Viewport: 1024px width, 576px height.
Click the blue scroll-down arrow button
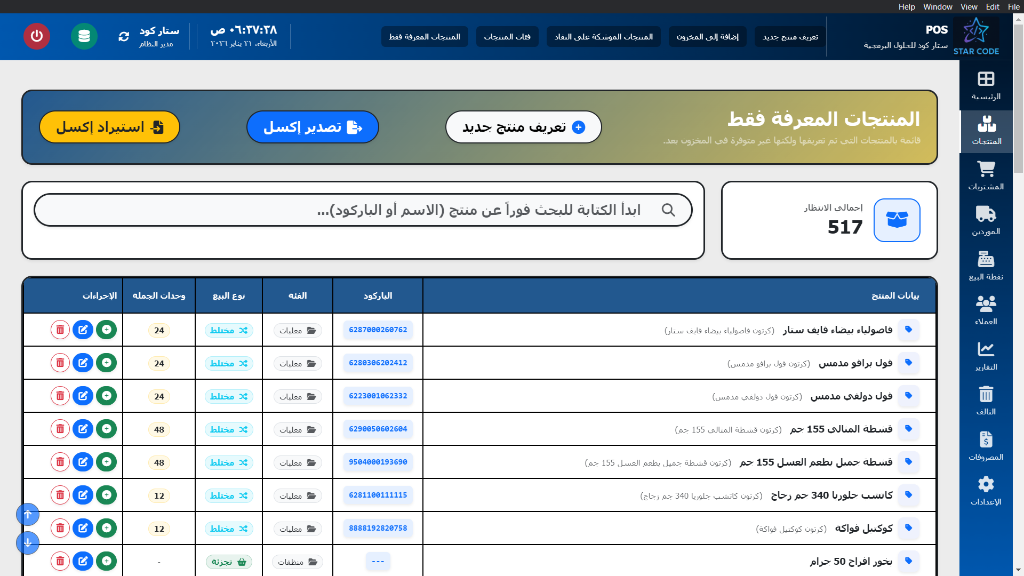[x=28, y=543]
